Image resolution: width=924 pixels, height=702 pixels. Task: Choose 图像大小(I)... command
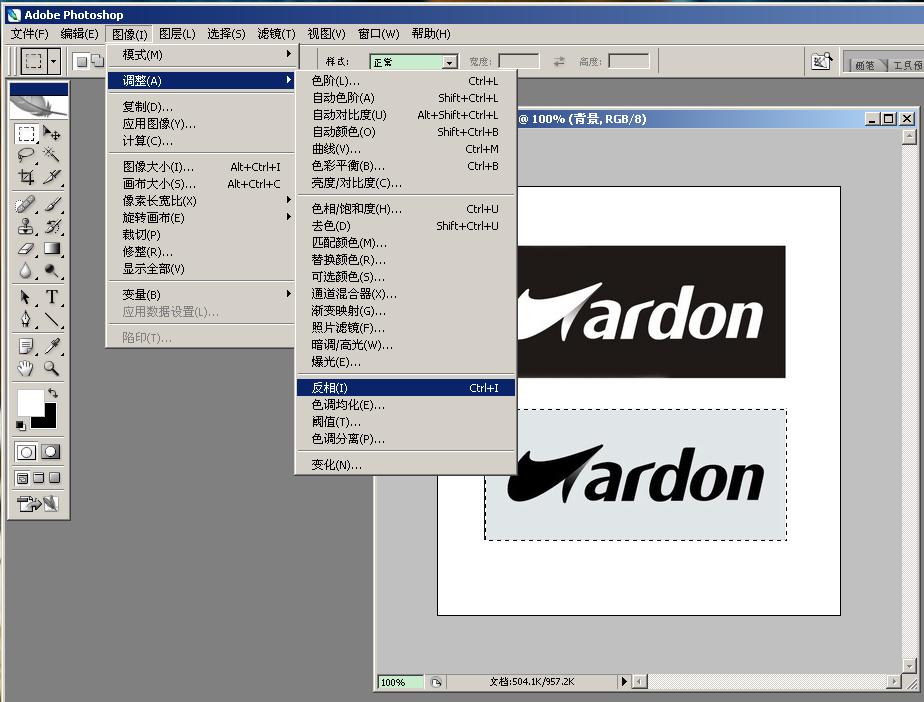click(x=202, y=167)
